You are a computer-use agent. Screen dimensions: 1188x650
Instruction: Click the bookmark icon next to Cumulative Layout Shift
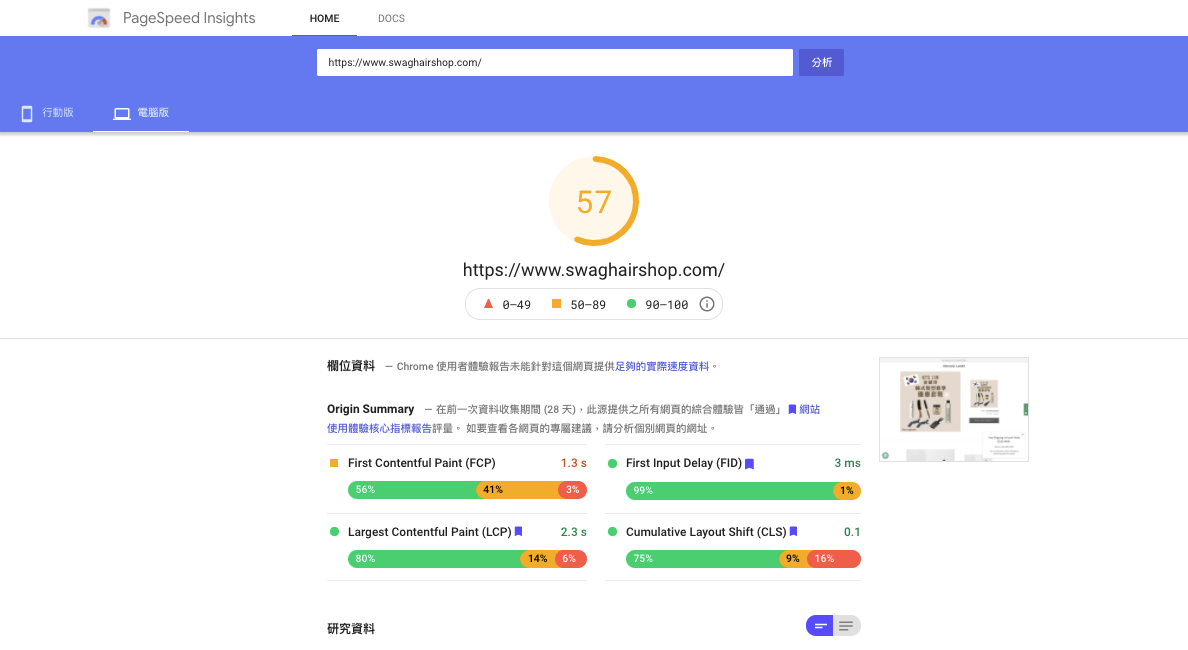tap(793, 532)
